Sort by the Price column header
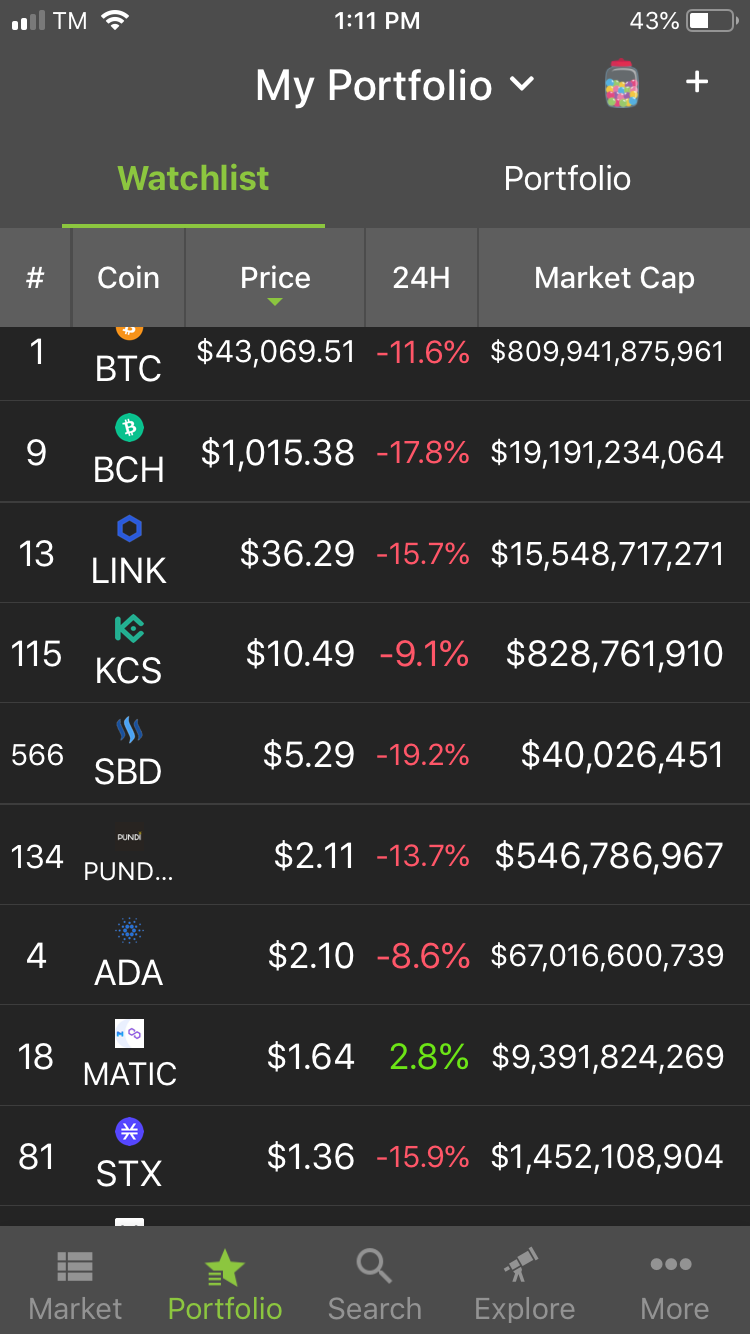 275,278
